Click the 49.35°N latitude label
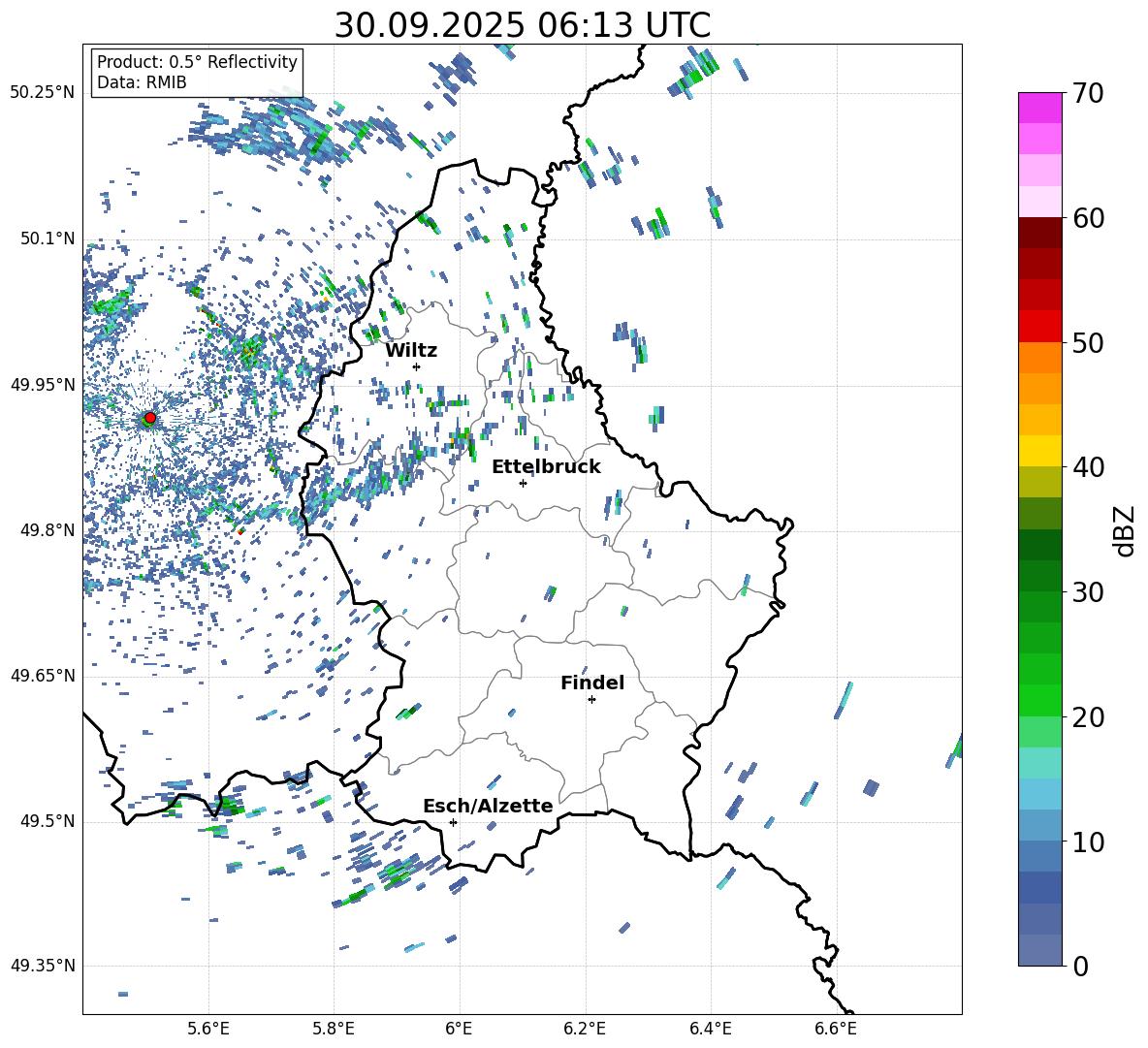The width and height of the screenshot is (1148, 1048). click(43, 966)
